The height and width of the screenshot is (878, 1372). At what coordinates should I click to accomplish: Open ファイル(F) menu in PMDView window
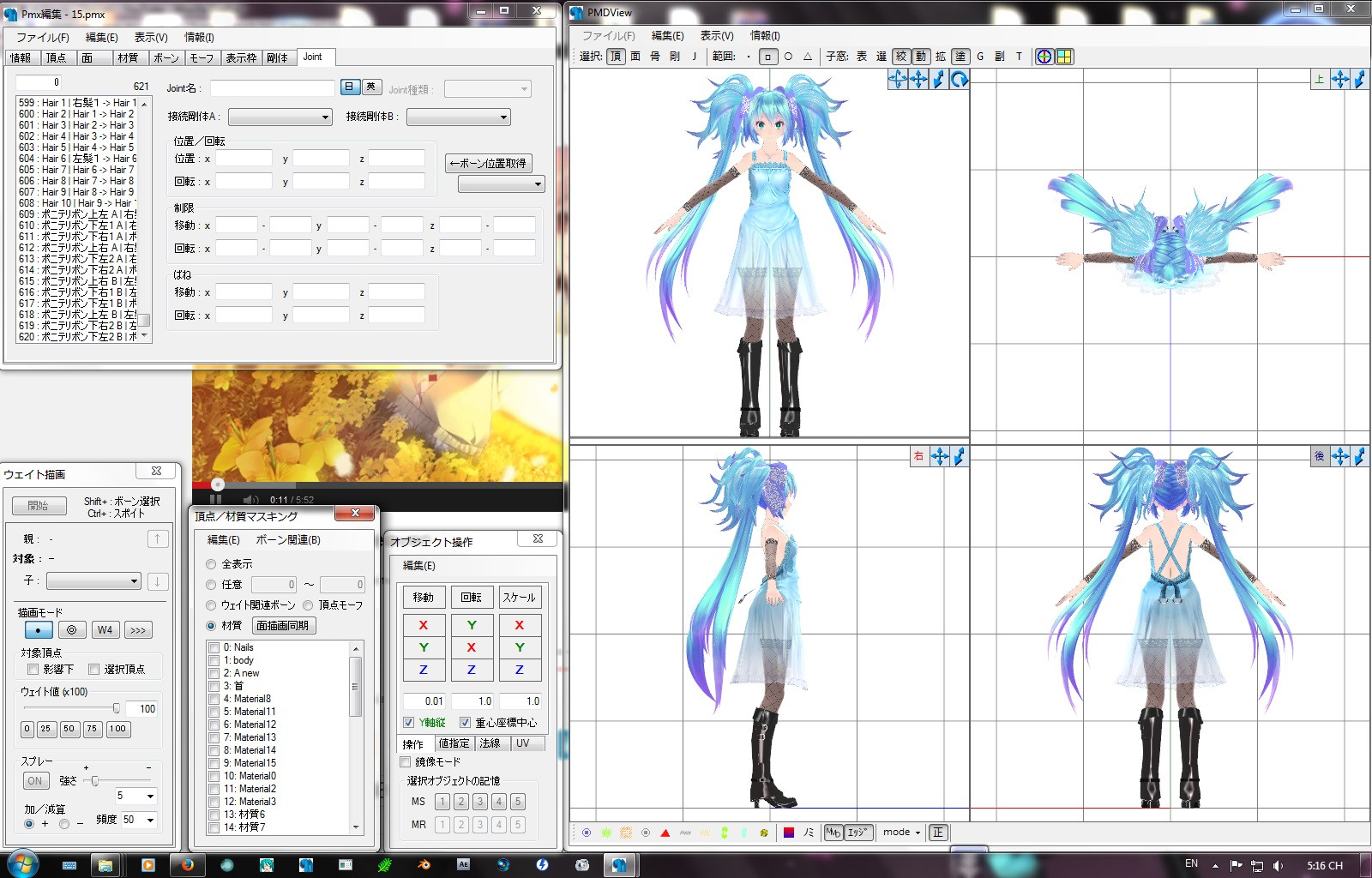(608, 36)
